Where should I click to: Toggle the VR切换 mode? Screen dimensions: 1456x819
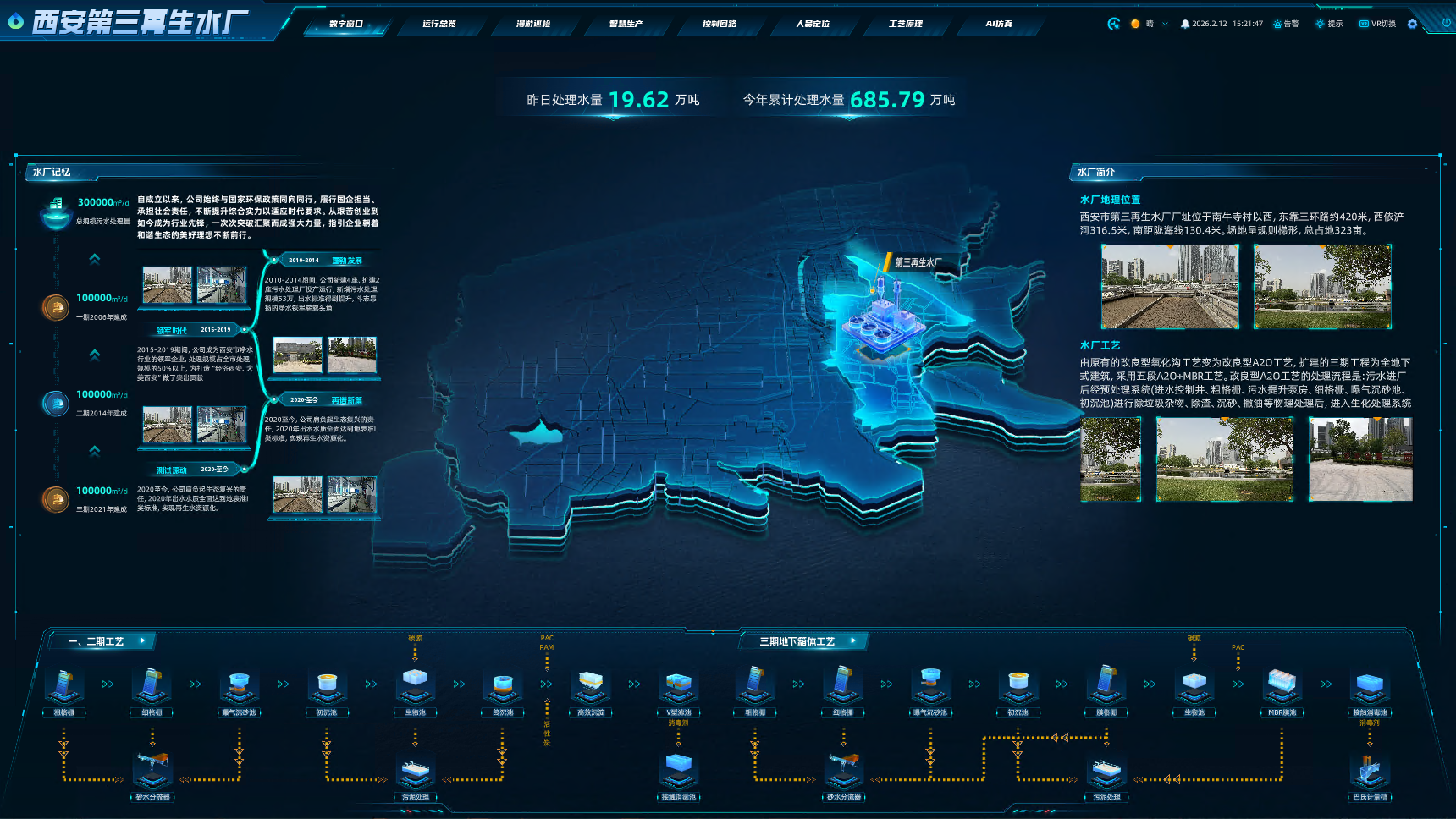pos(1377,24)
